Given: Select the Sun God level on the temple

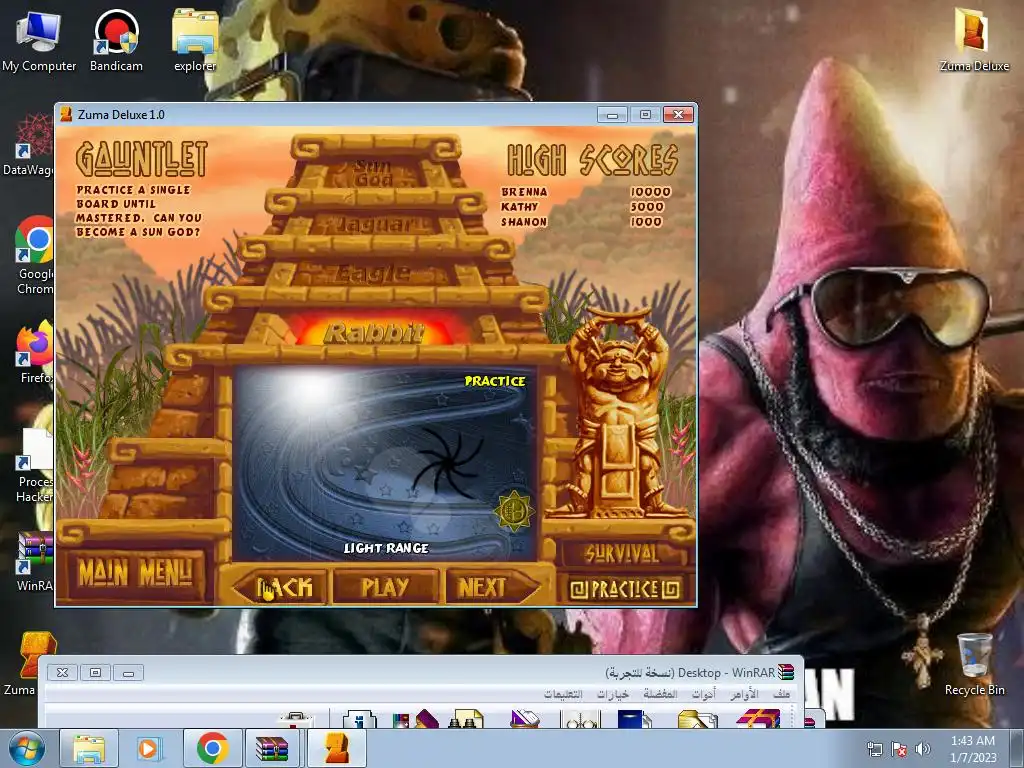Looking at the screenshot, I should 374,172.
